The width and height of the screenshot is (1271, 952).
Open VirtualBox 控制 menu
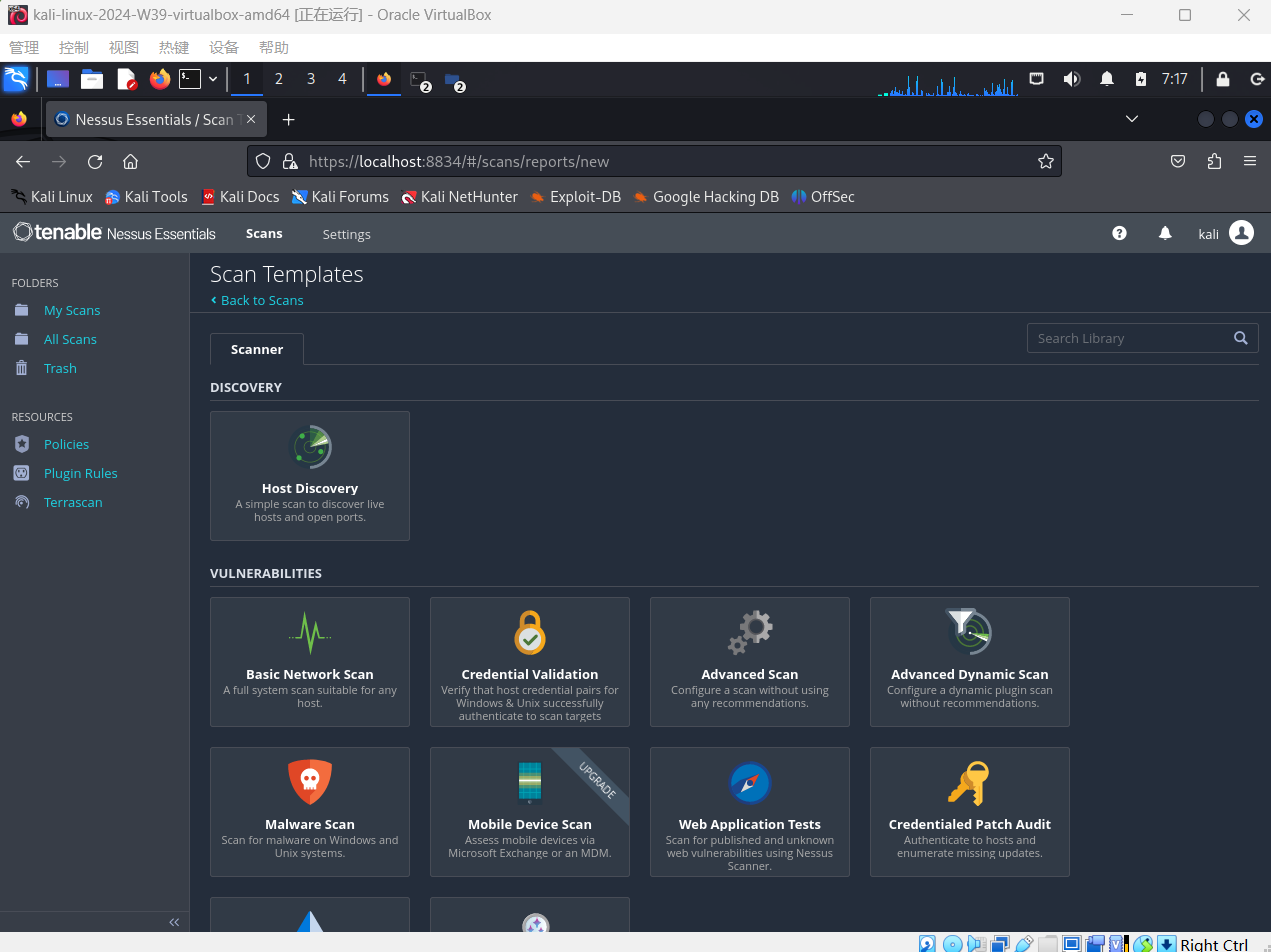click(x=74, y=48)
